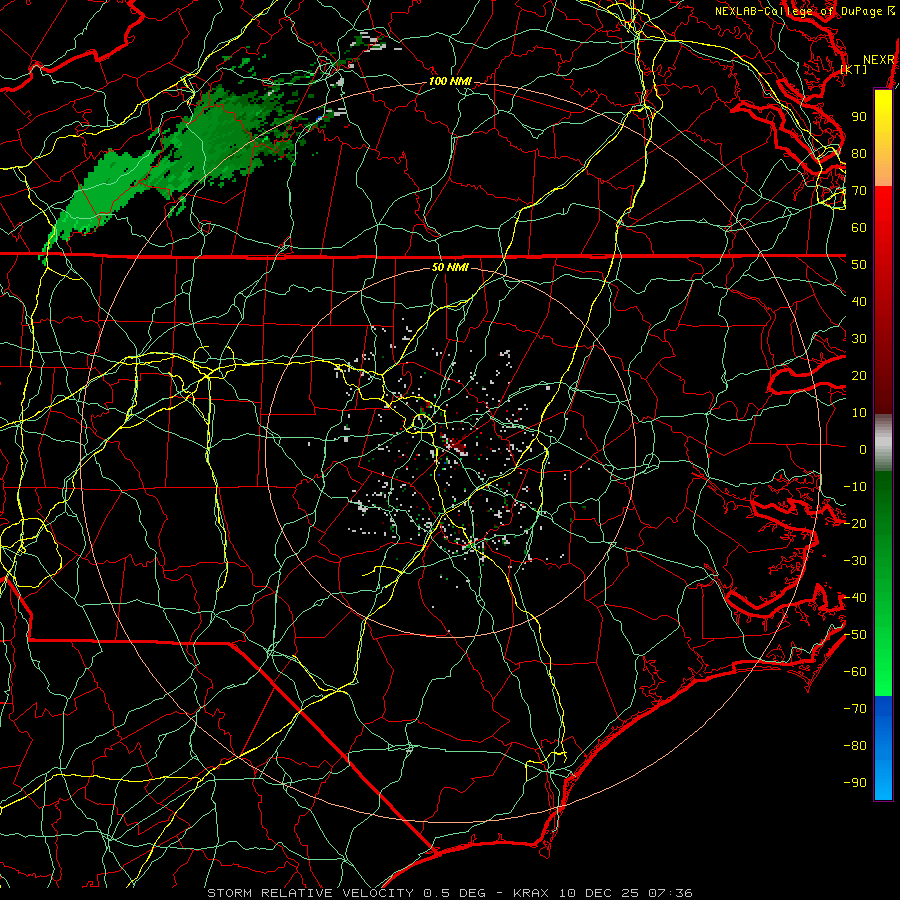The width and height of the screenshot is (900, 900).
Task: Click the "100 NMI" range ring label
Action: pos(450,82)
